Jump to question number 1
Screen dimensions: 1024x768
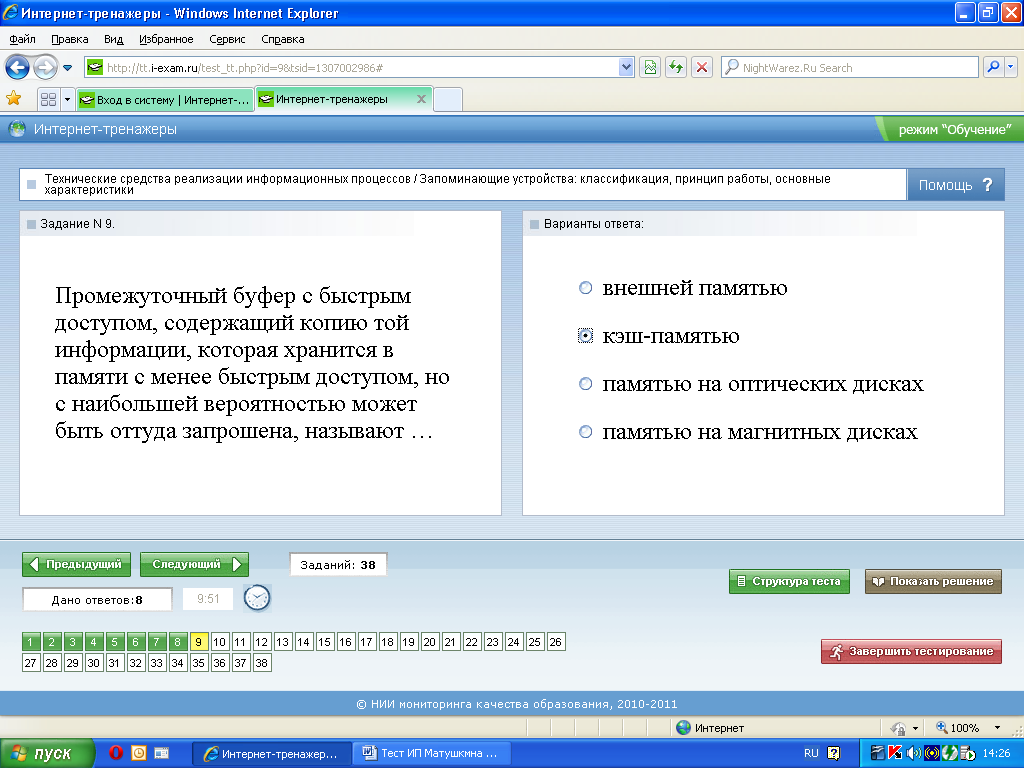[31, 642]
